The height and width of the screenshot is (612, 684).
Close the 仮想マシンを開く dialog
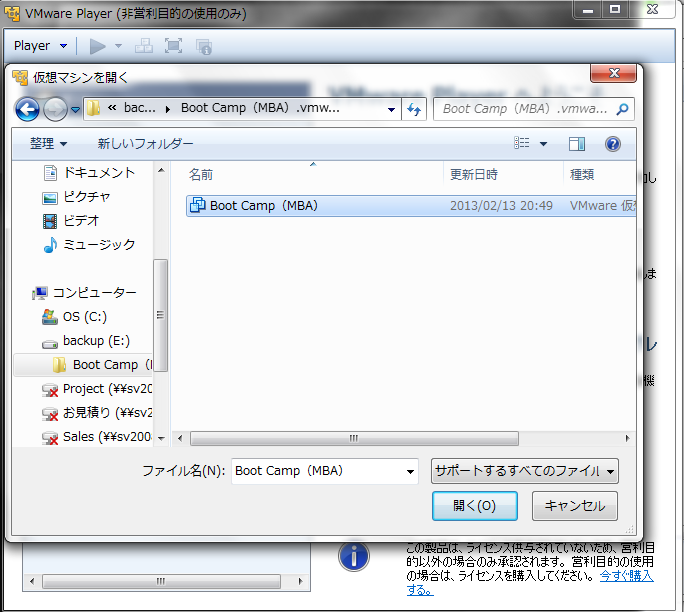[x=613, y=73]
